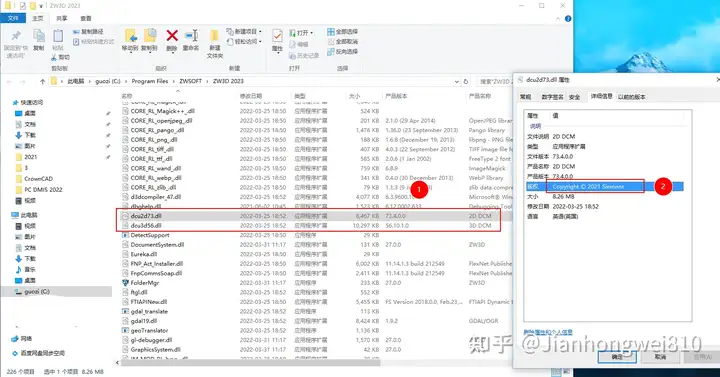The image size is (720, 377).
Task: Switch to the Share (共享) ribbon tab
Action: (x=62, y=18)
